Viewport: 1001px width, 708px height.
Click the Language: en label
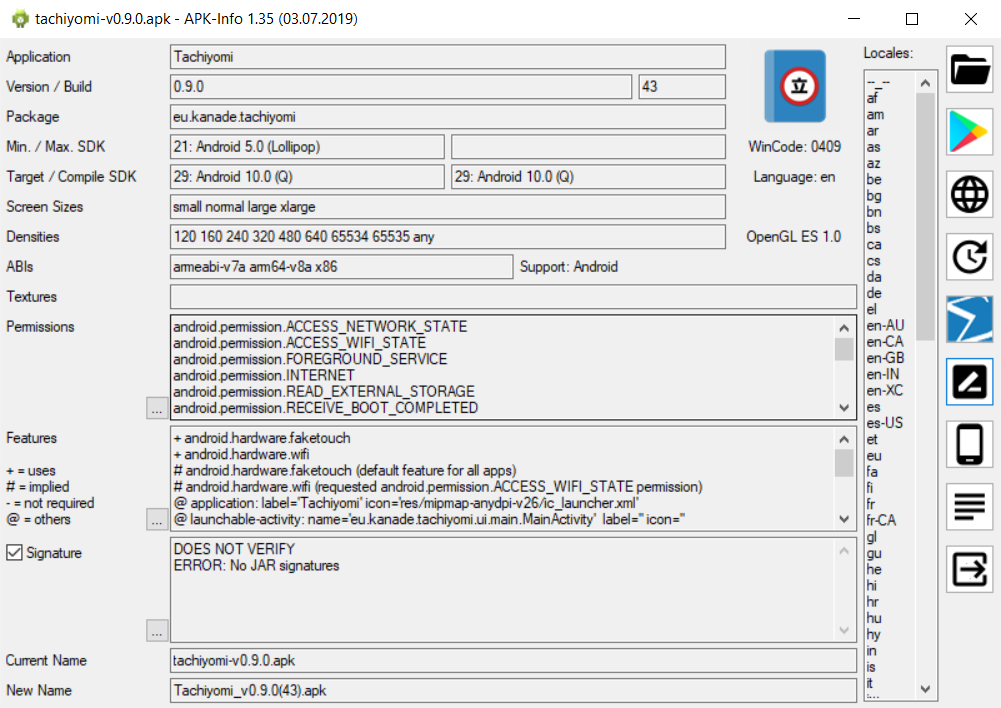pyautogui.click(x=794, y=177)
